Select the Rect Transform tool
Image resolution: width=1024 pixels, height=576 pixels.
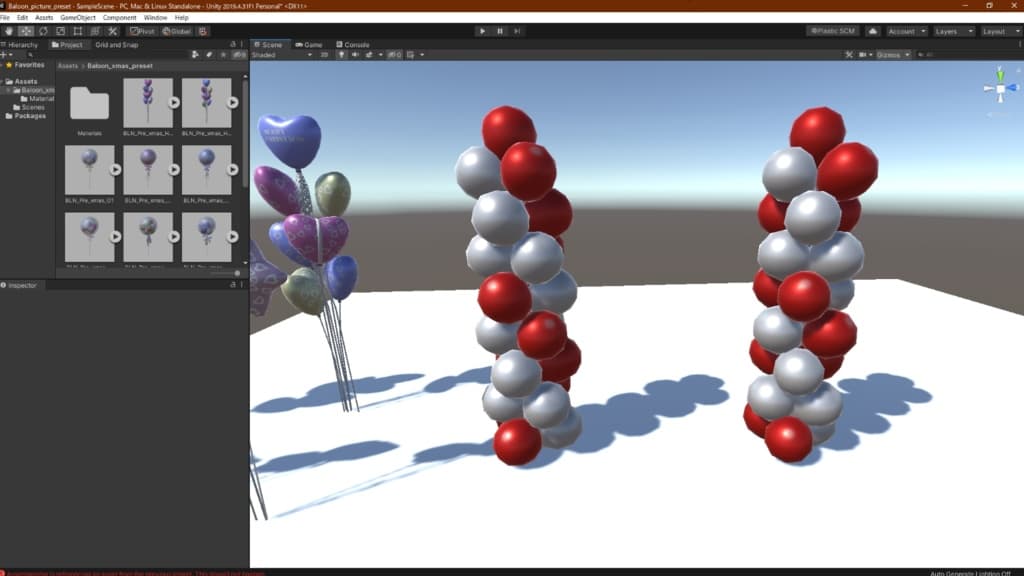(77, 31)
